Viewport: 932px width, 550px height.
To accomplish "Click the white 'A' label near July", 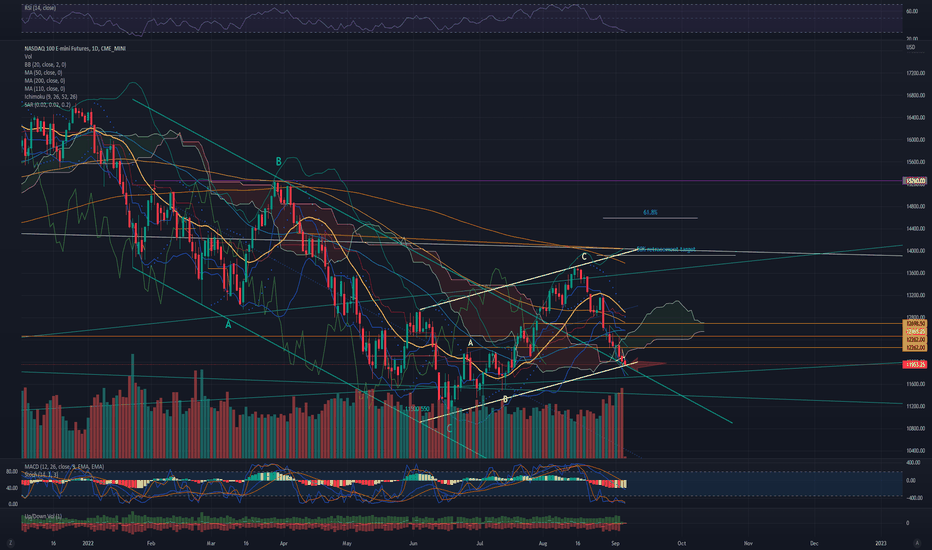I will [x=470, y=343].
